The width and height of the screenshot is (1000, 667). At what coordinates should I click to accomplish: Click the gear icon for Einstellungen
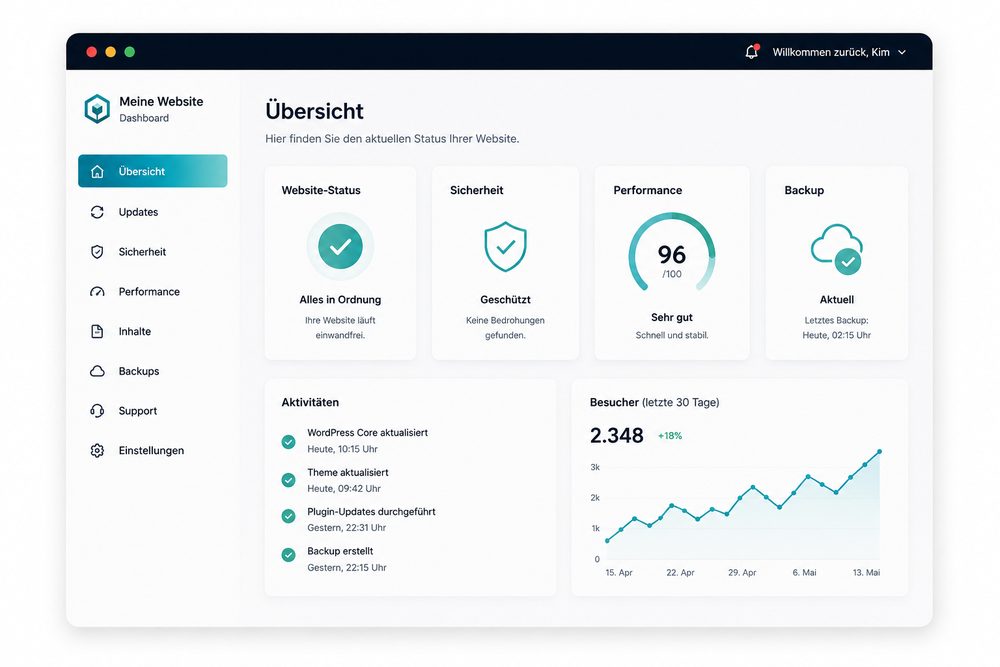coord(97,450)
